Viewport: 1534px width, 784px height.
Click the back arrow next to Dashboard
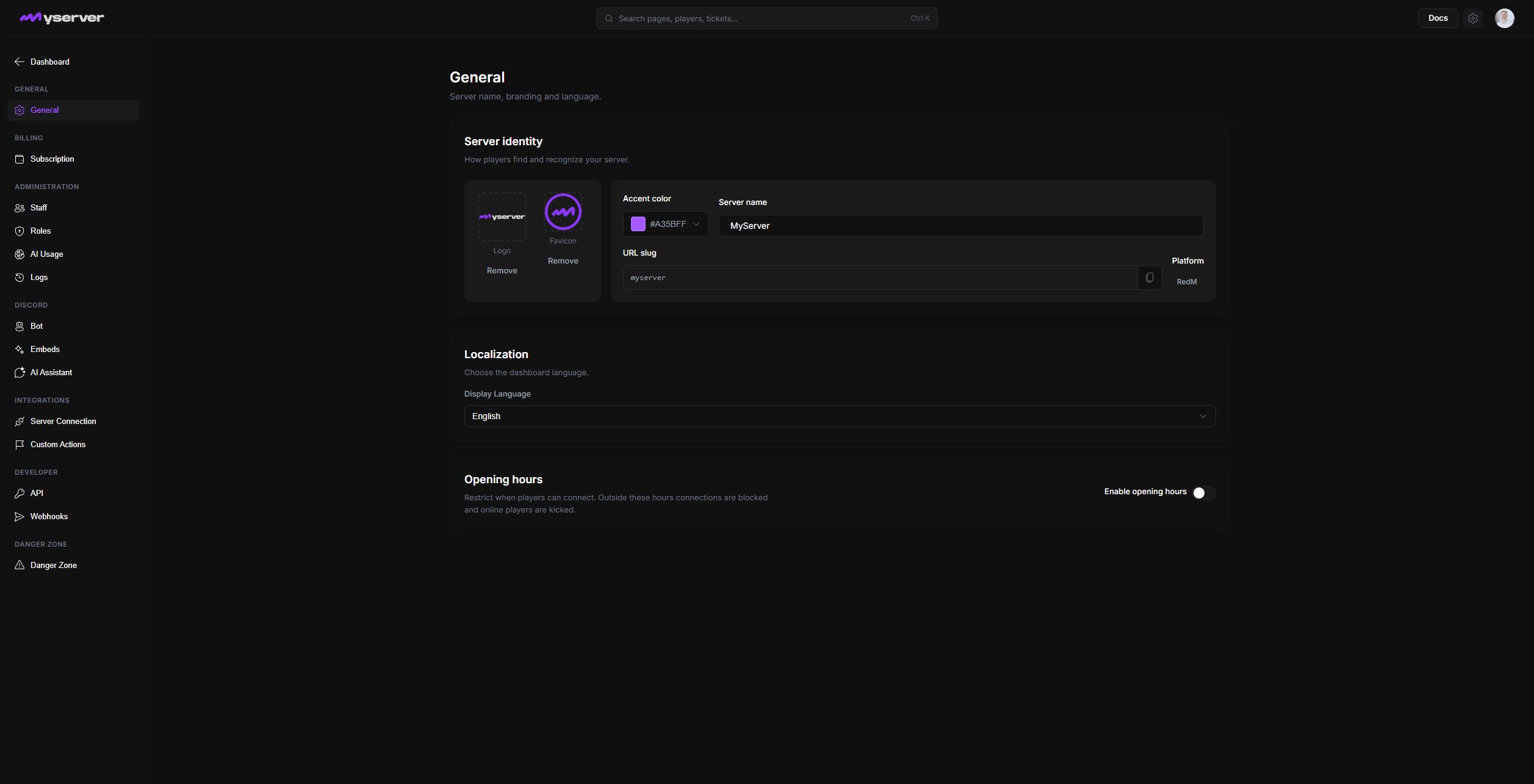point(20,62)
